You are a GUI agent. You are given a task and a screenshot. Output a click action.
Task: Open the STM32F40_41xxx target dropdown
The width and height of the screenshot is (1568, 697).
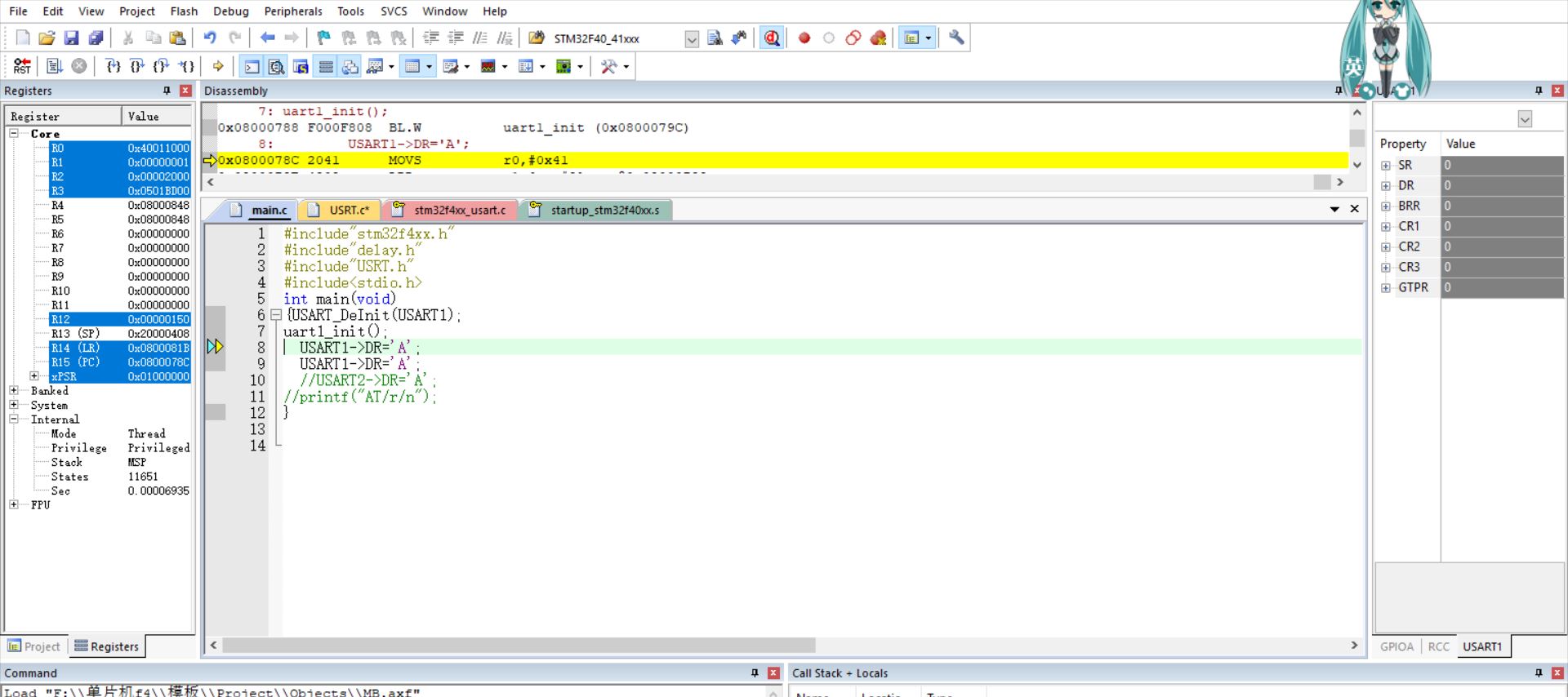[x=691, y=39]
